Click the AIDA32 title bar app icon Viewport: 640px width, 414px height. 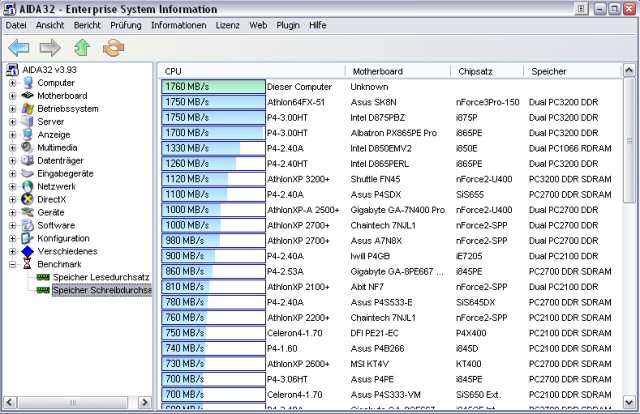coord(9,9)
